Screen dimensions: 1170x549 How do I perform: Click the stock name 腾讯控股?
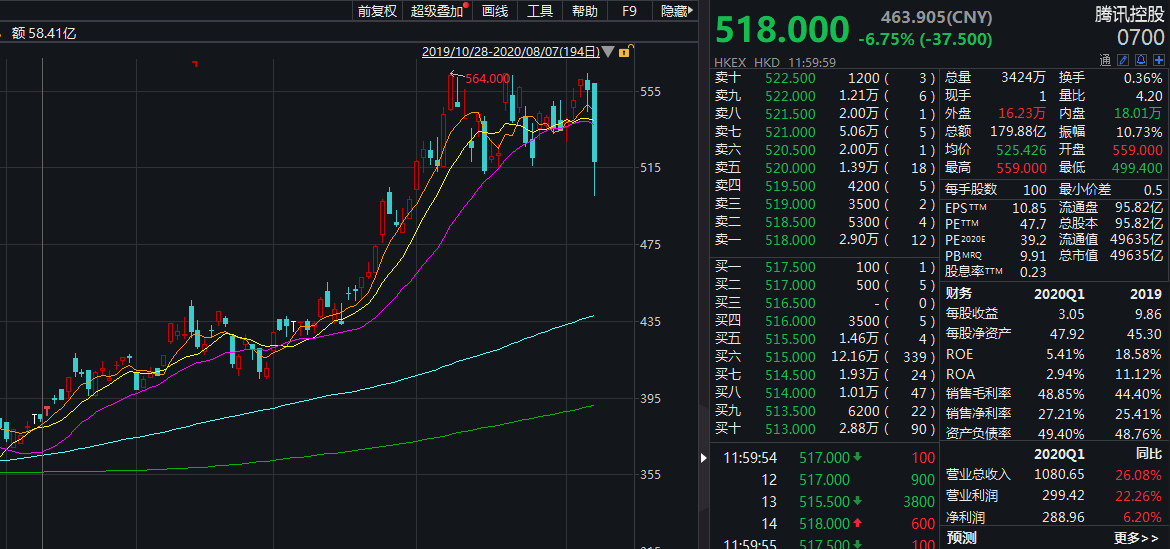click(x=1128, y=13)
